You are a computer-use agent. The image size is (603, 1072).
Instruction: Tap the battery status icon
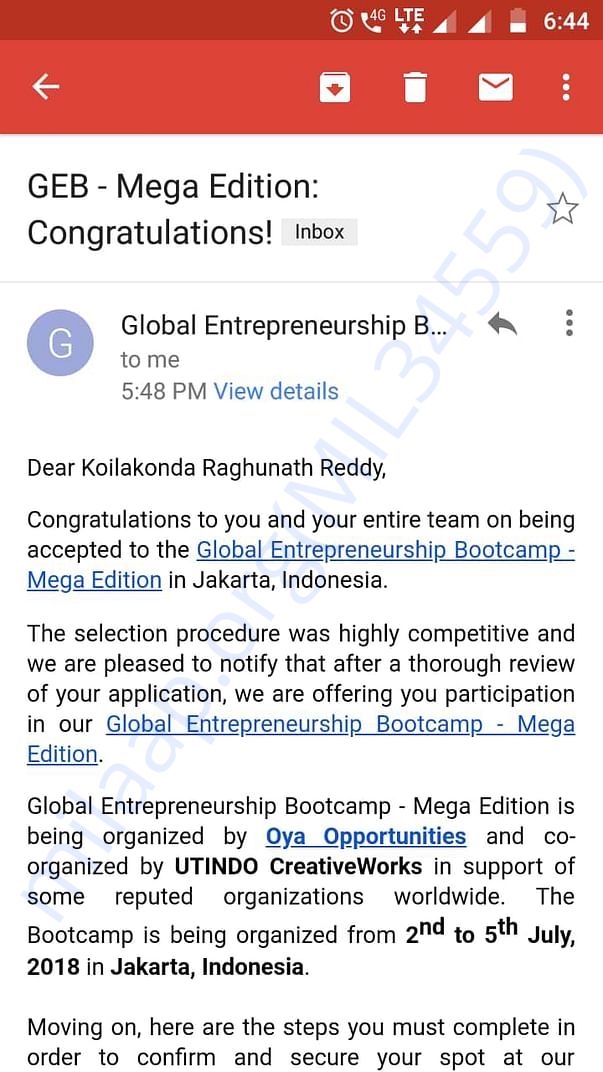518,21
